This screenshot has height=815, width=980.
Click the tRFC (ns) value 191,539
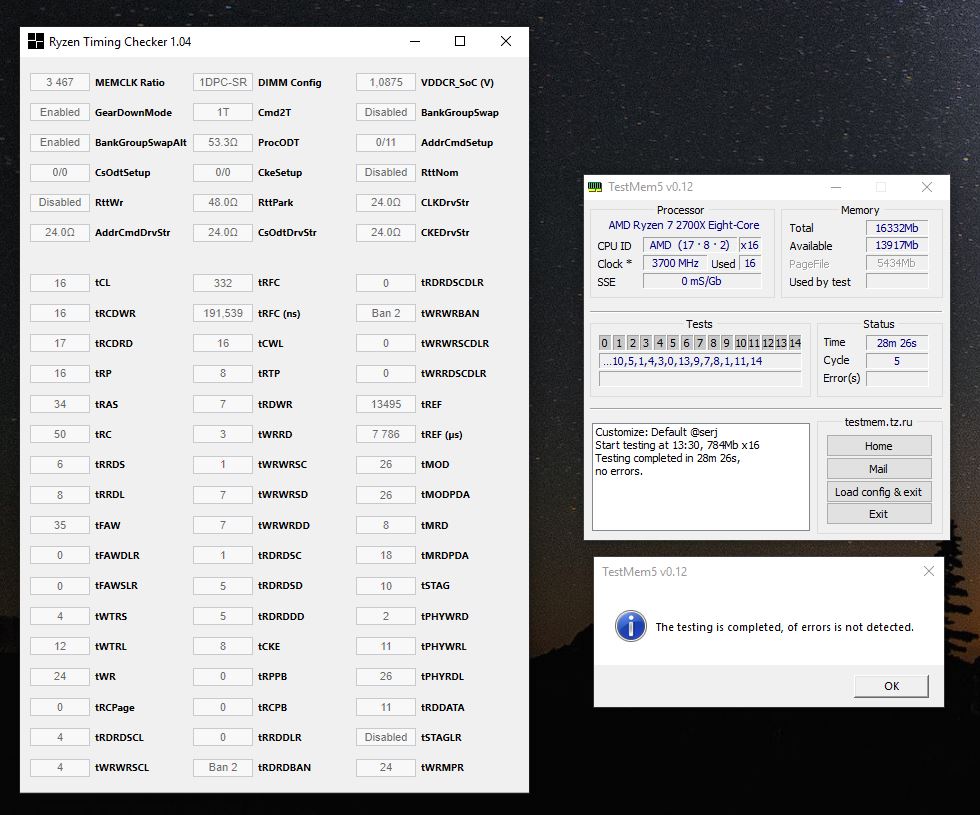(223, 313)
